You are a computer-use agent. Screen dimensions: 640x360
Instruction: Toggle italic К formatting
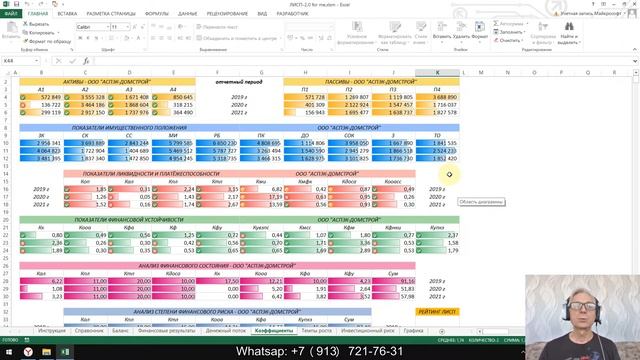[88, 38]
